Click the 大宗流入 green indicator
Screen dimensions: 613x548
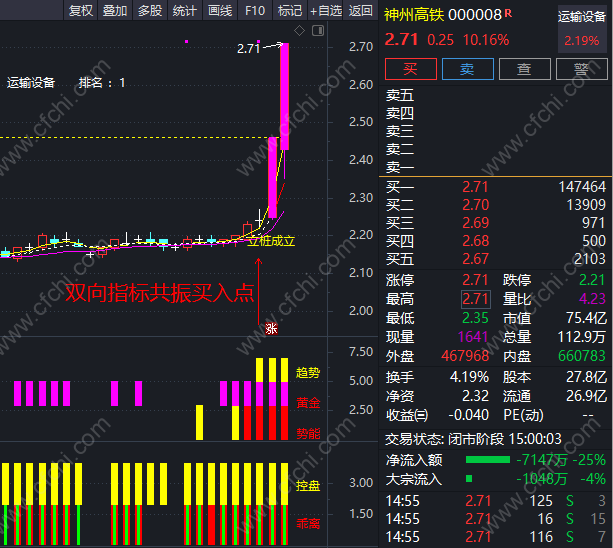pos(469,478)
